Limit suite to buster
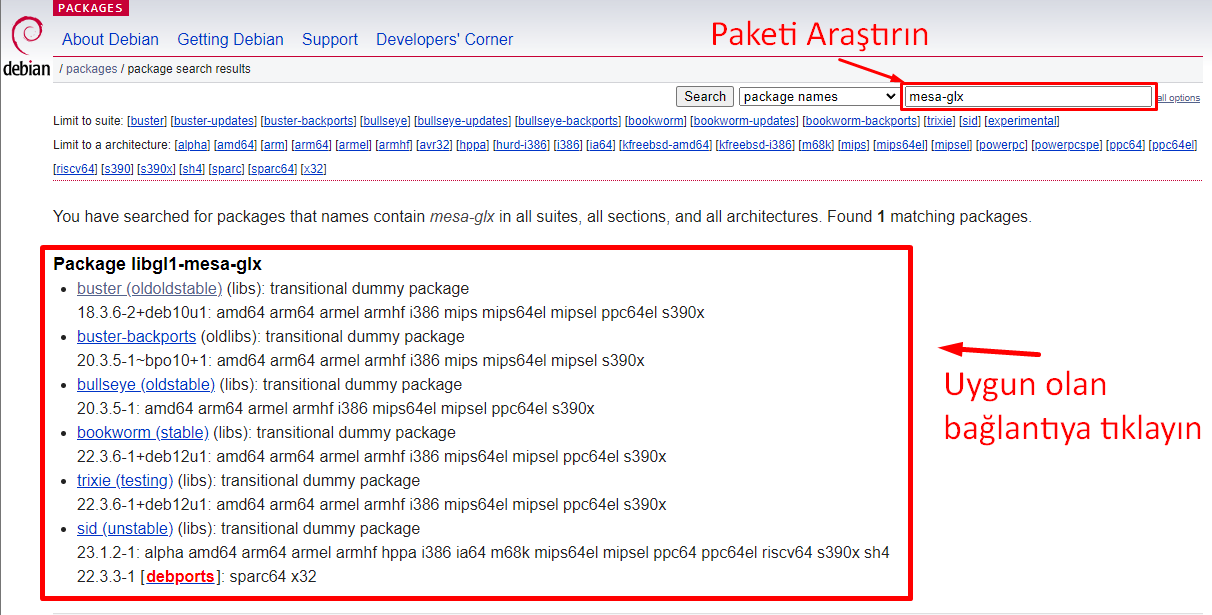Image resolution: width=1212 pixels, height=615 pixels. click(147, 121)
